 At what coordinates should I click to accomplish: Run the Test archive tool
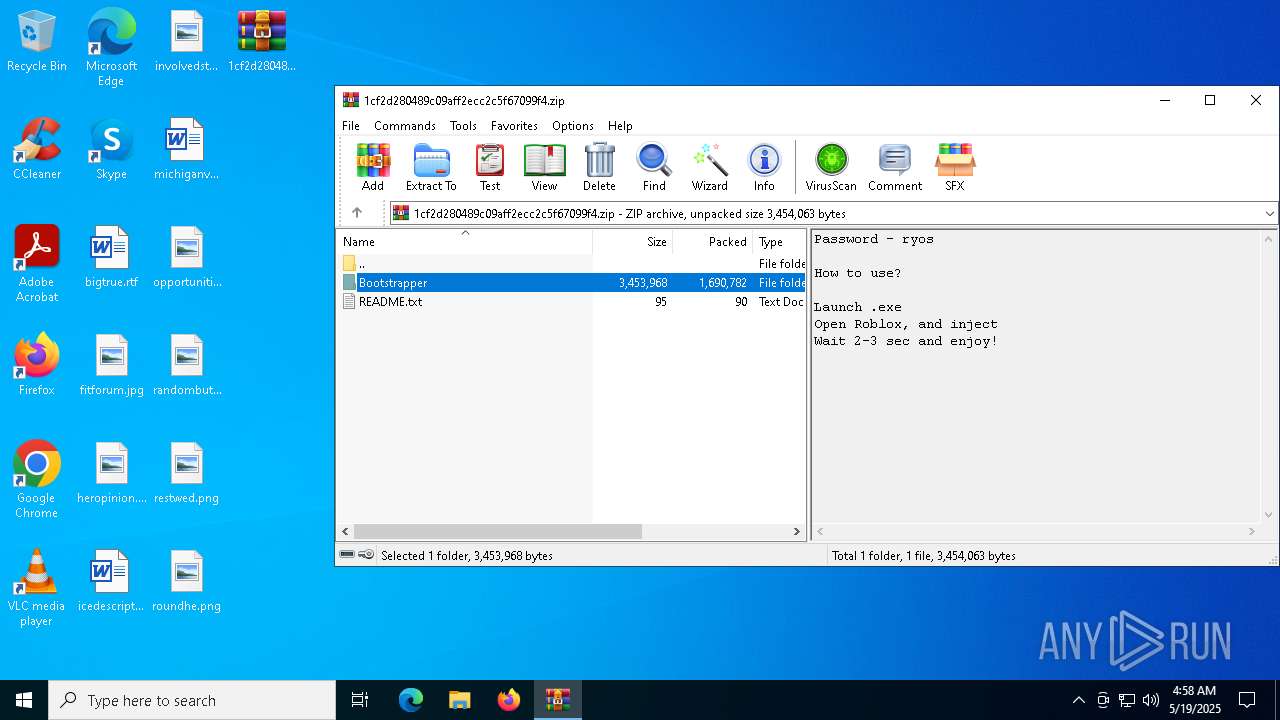490,167
